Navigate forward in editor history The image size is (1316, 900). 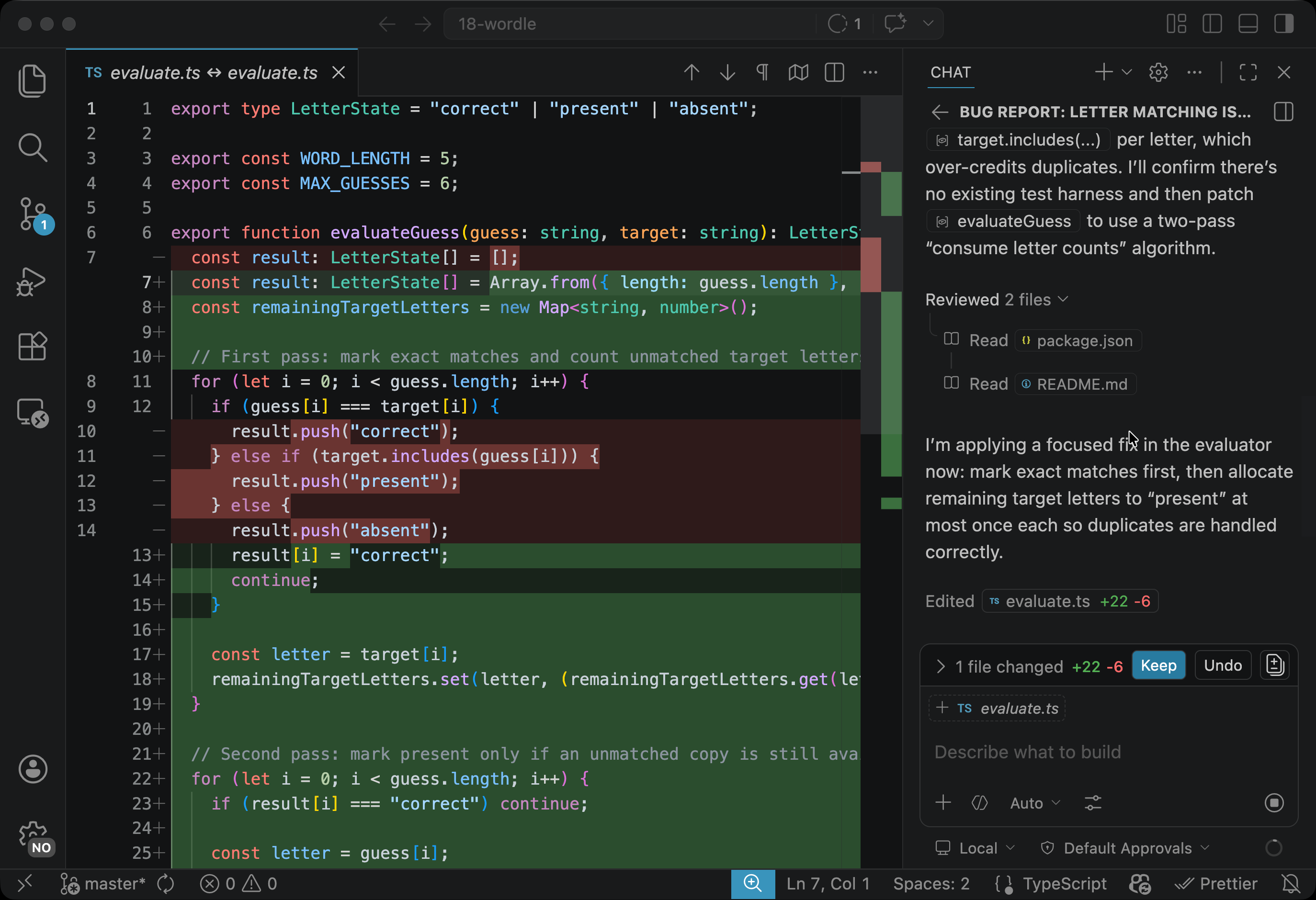422,24
